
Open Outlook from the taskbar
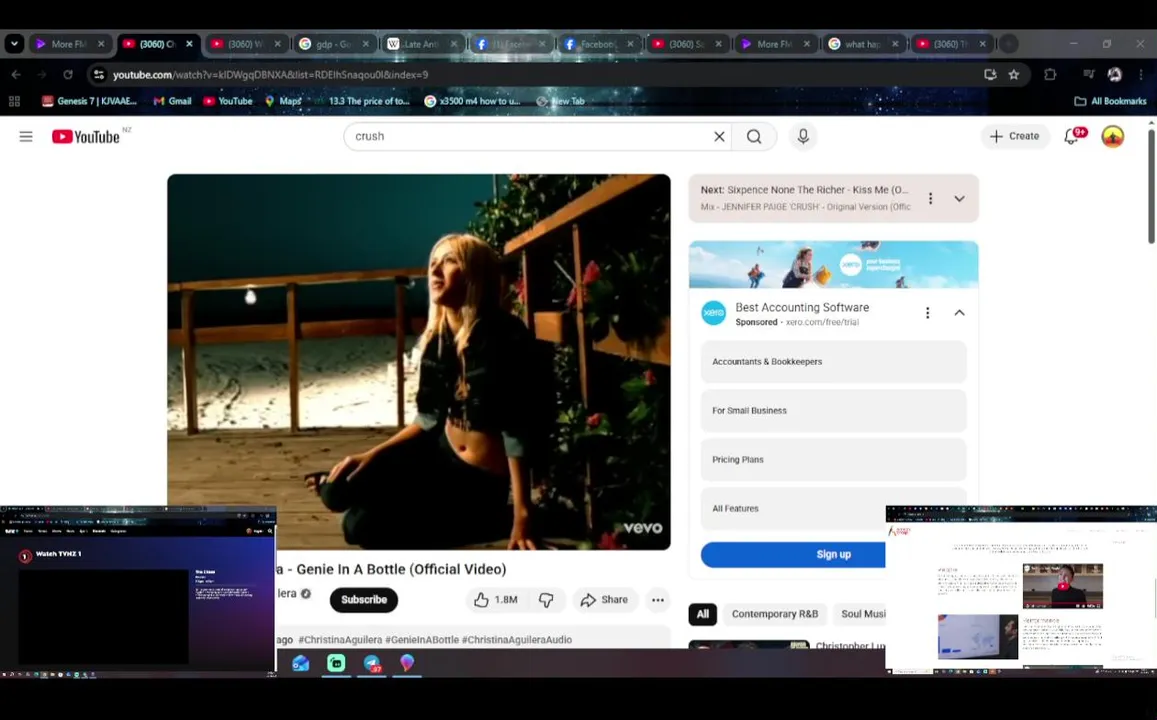point(300,663)
